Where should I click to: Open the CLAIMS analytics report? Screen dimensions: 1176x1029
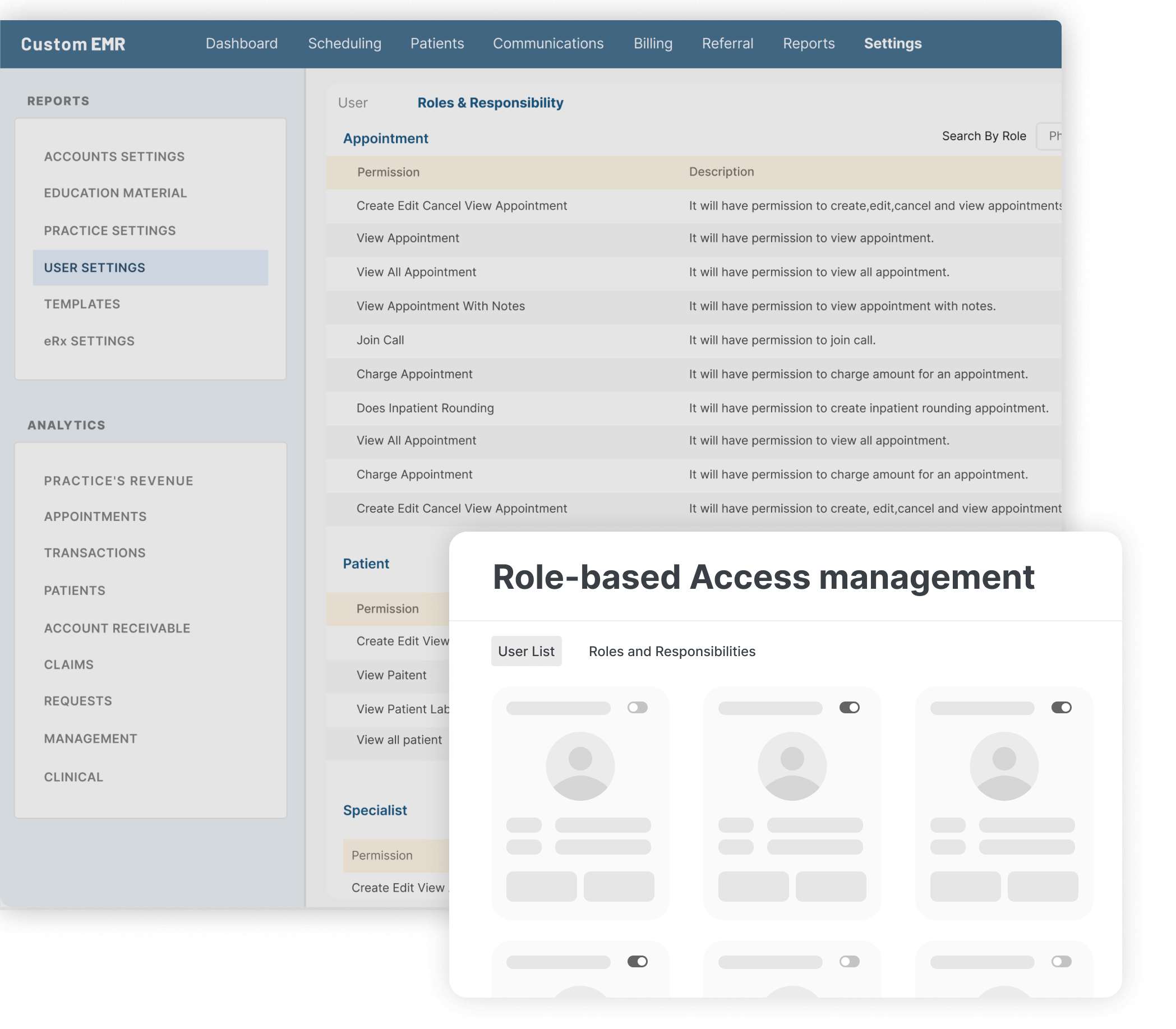(x=68, y=665)
